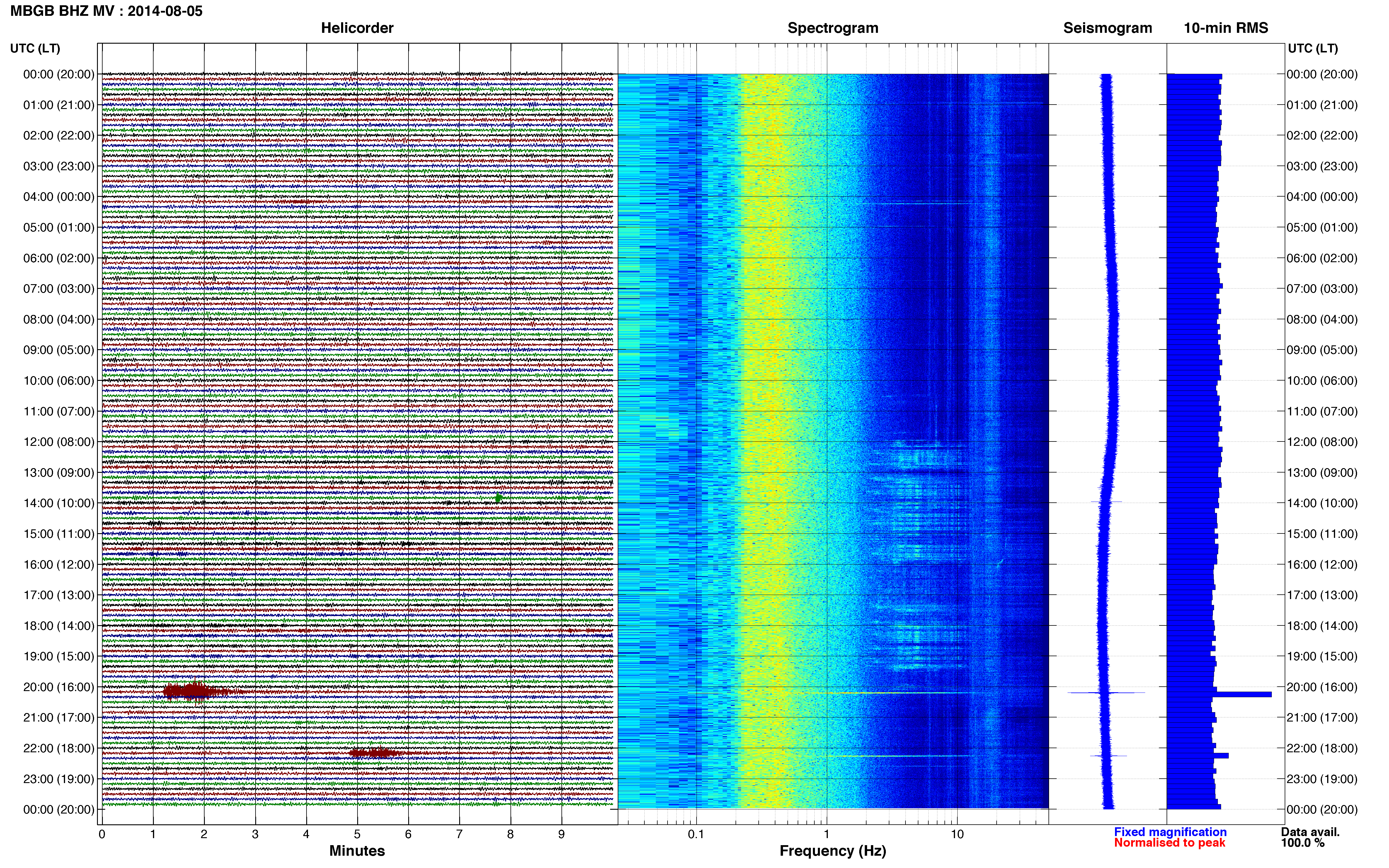
Task: Click the 100.0 % availability value
Action: pos(1302,843)
